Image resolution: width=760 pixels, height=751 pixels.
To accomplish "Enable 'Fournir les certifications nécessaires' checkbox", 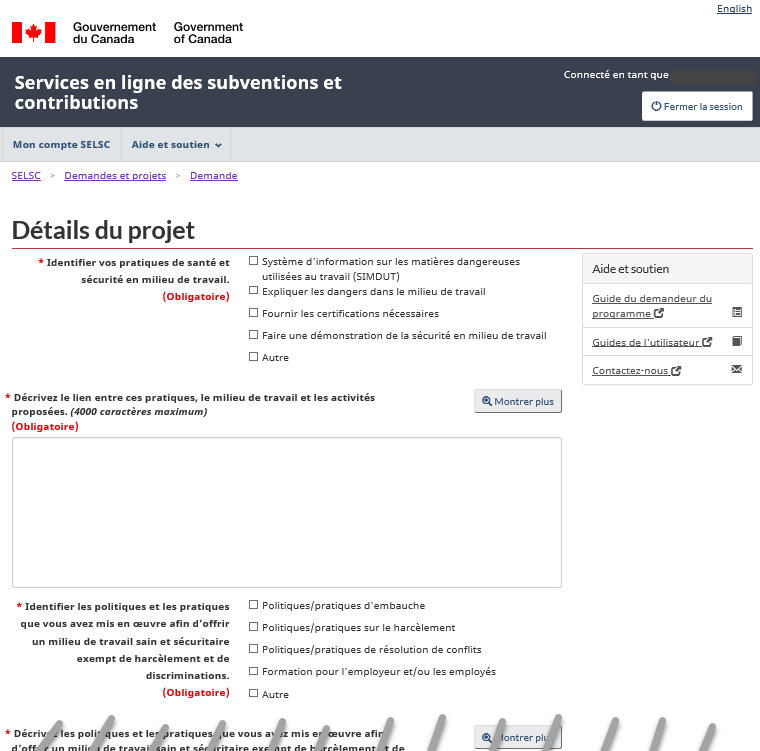I will [254, 313].
